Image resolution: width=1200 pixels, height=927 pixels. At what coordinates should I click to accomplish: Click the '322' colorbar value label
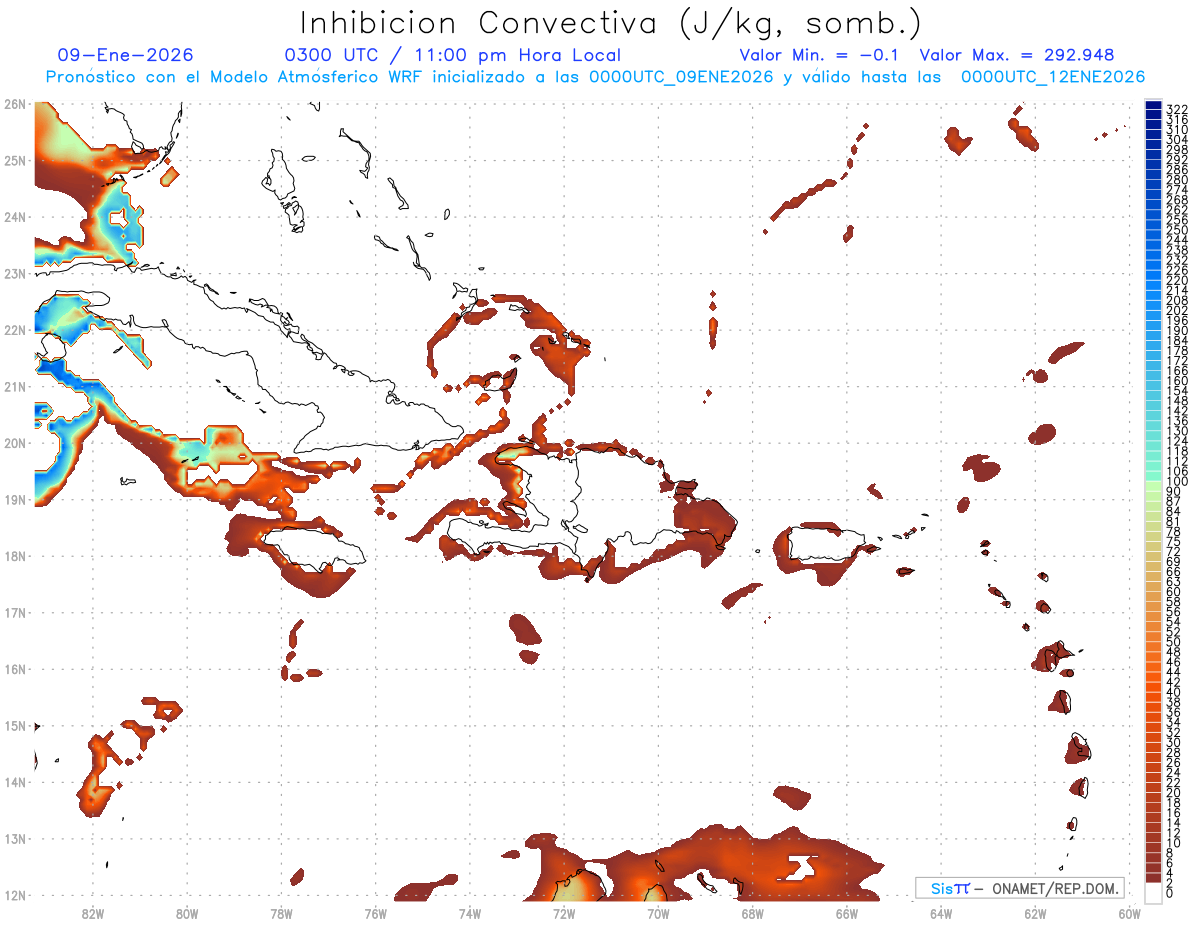click(x=1177, y=109)
